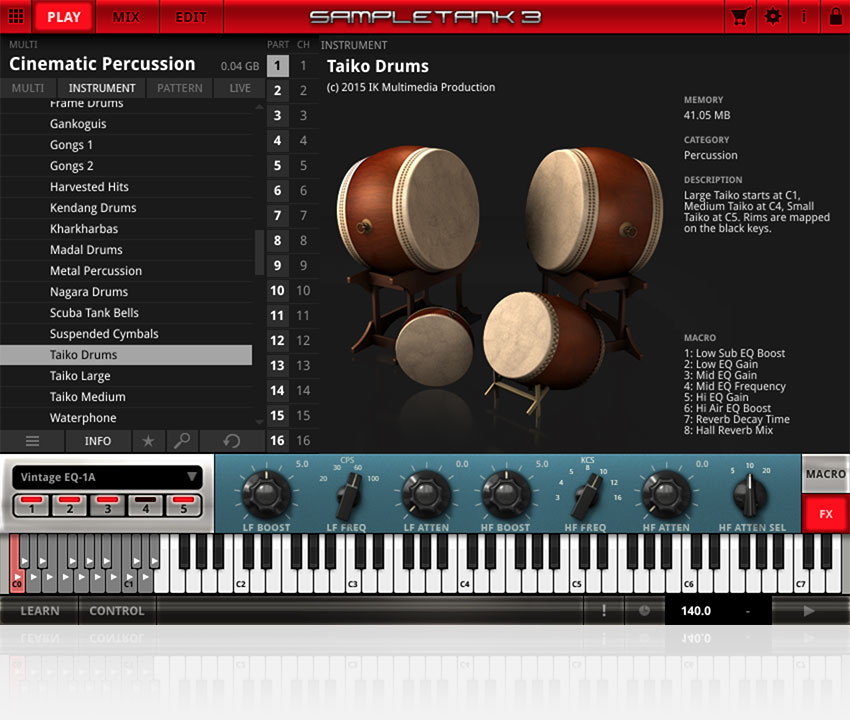This screenshot has width=850, height=720.
Task: Open the magnifier search icon
Action: pyautogui.click(x=182, y=441)
